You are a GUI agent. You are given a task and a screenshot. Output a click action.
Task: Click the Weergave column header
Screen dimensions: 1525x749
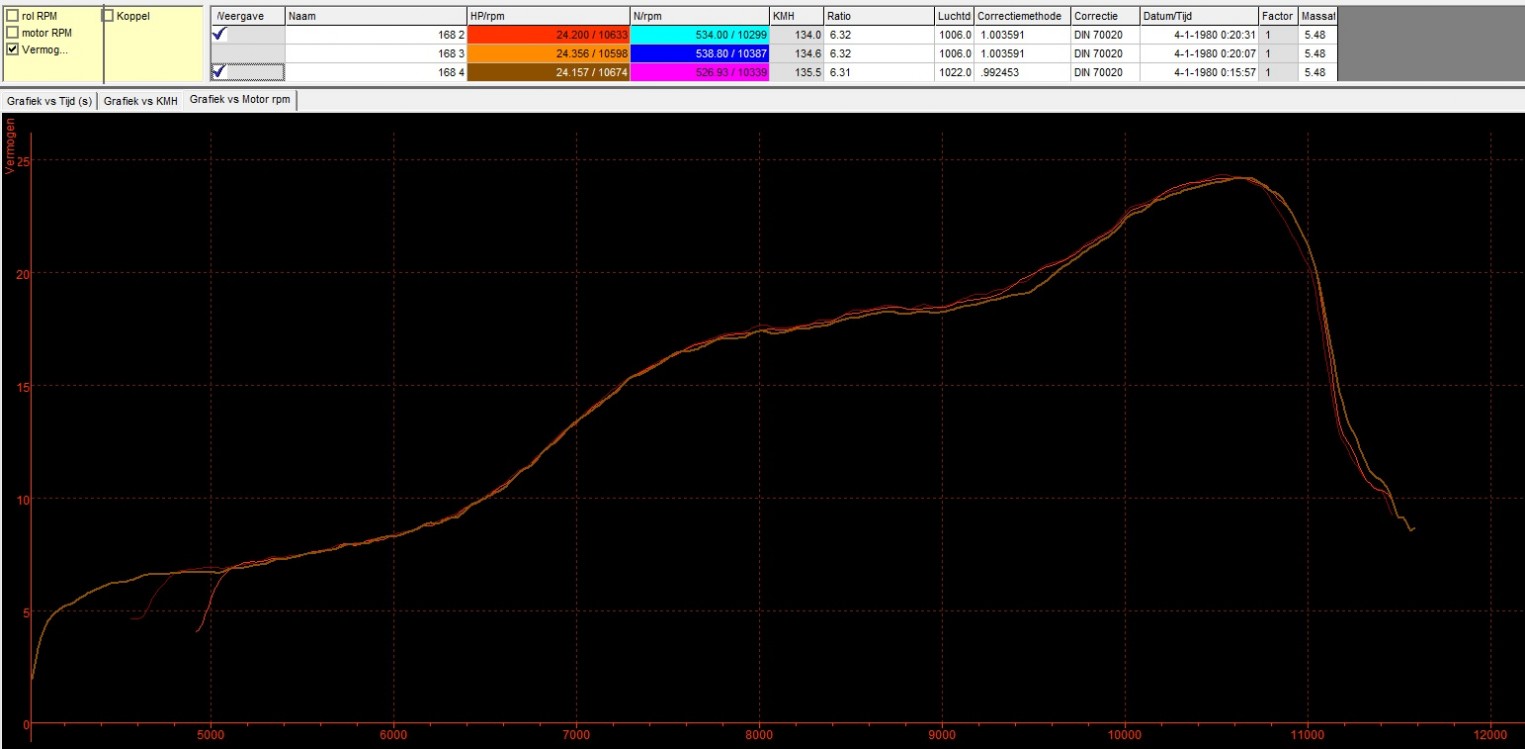click(x=248, y=16)
